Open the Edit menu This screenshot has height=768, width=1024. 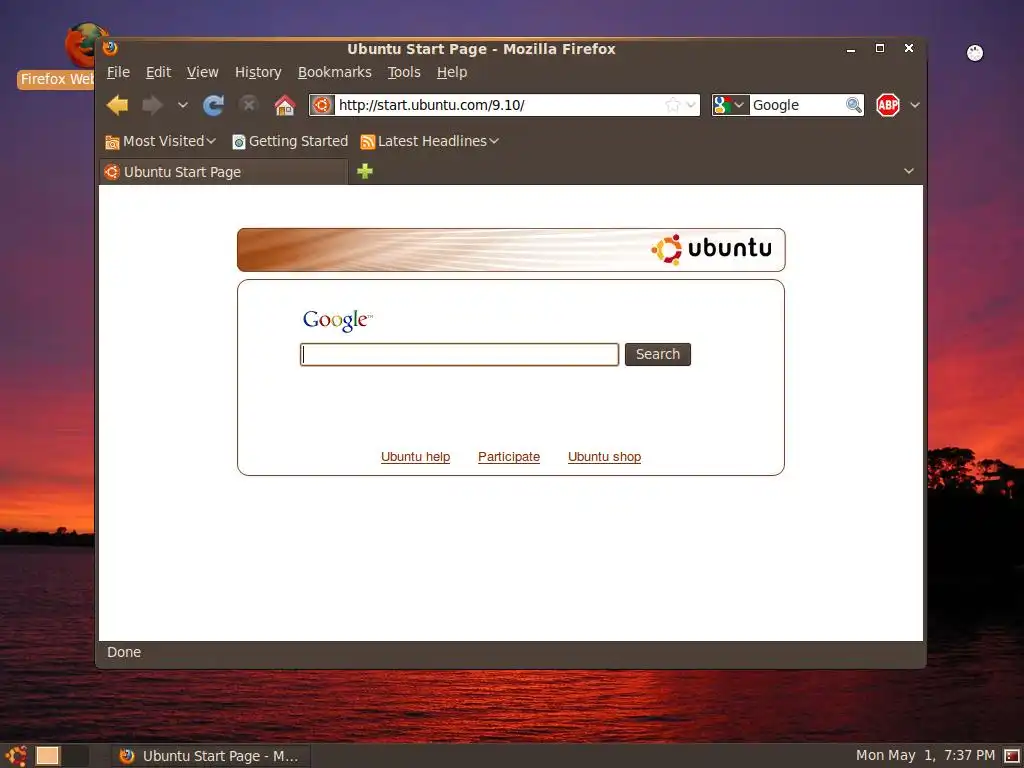pyautogui.click(x=158, y=72)
